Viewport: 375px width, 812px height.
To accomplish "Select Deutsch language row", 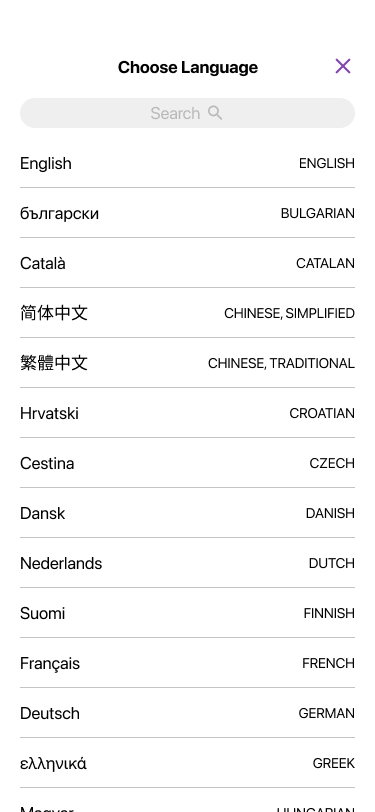I will point(188,713).
